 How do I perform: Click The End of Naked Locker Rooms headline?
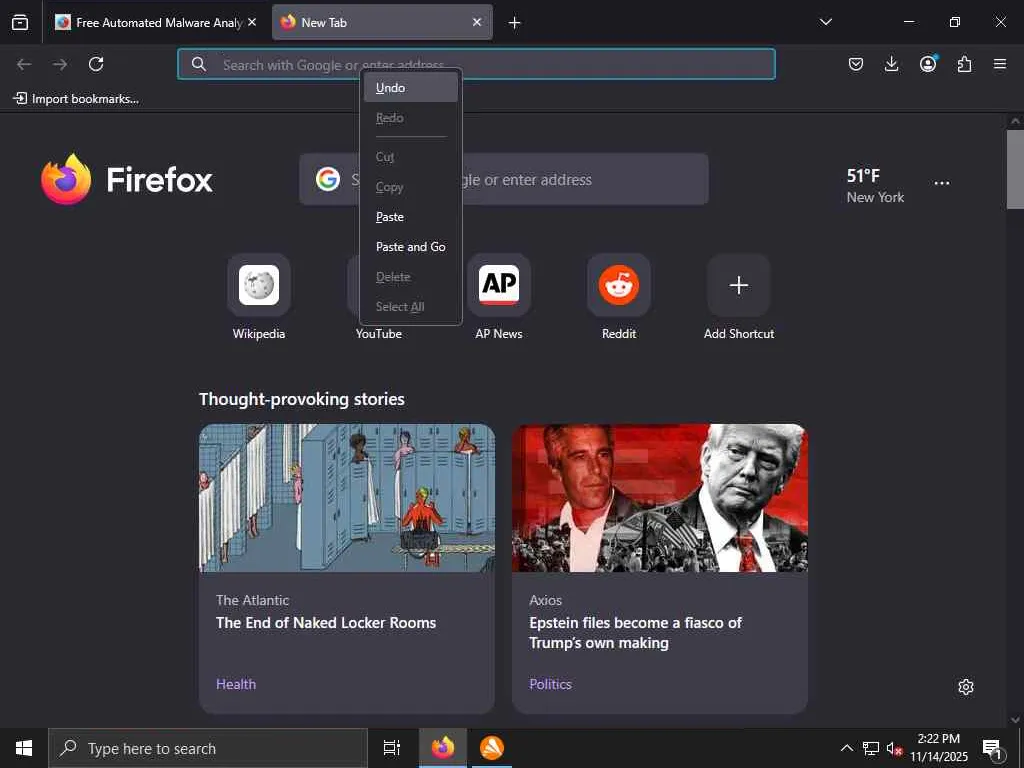326,623
